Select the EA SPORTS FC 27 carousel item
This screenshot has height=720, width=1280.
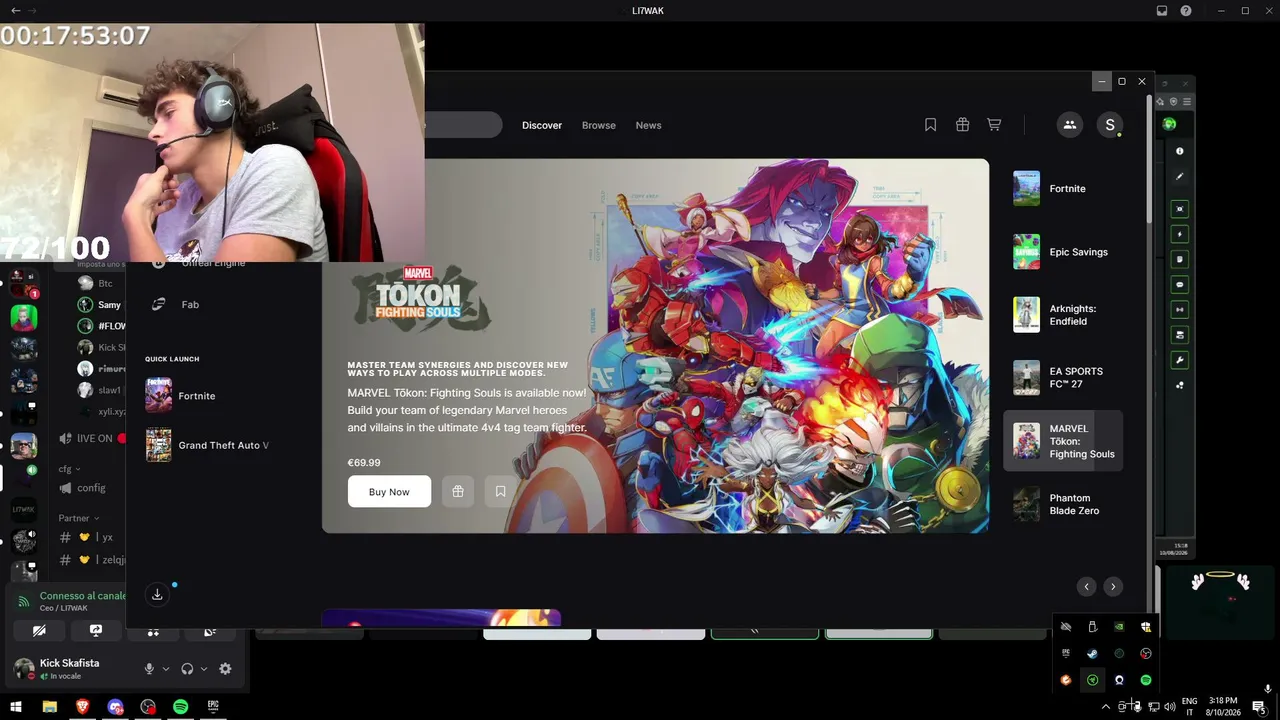click(1063, 378)
